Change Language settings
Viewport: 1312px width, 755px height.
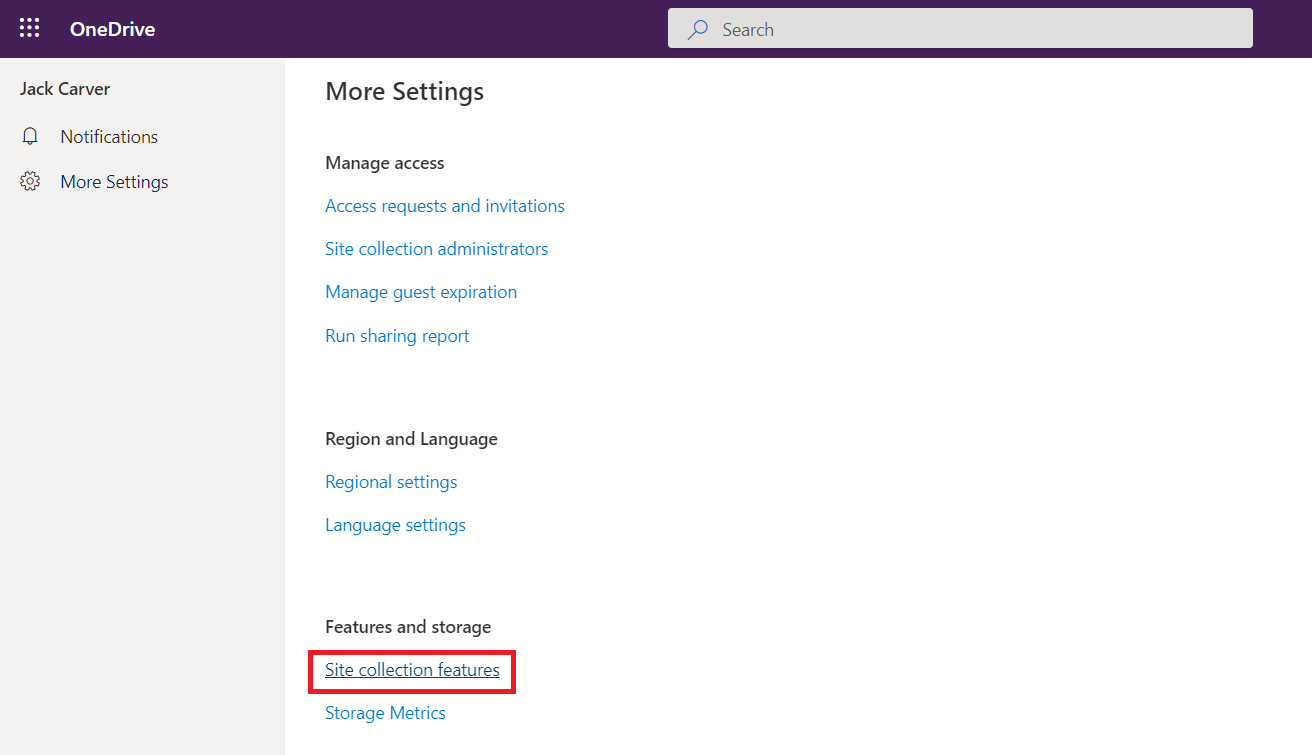[x=395, y=524]
